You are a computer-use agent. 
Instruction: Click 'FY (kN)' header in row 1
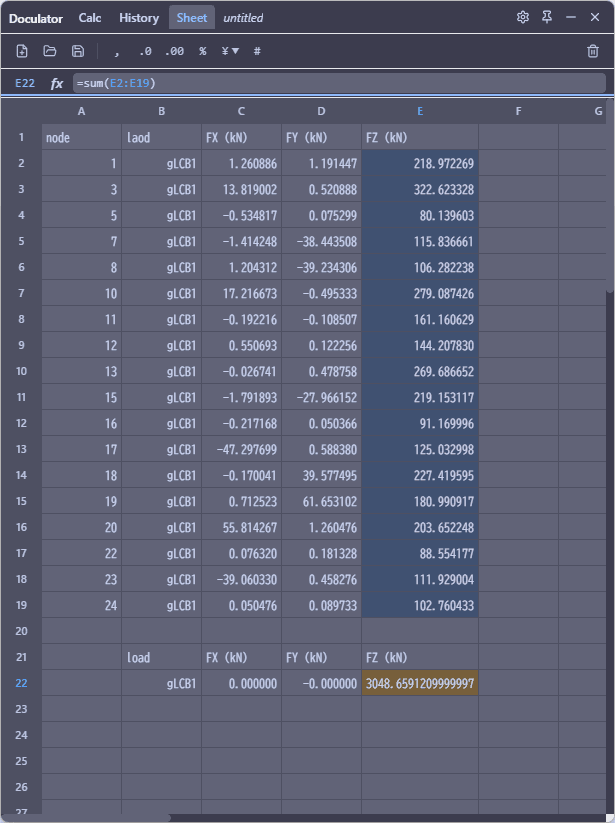click(321, 138)
